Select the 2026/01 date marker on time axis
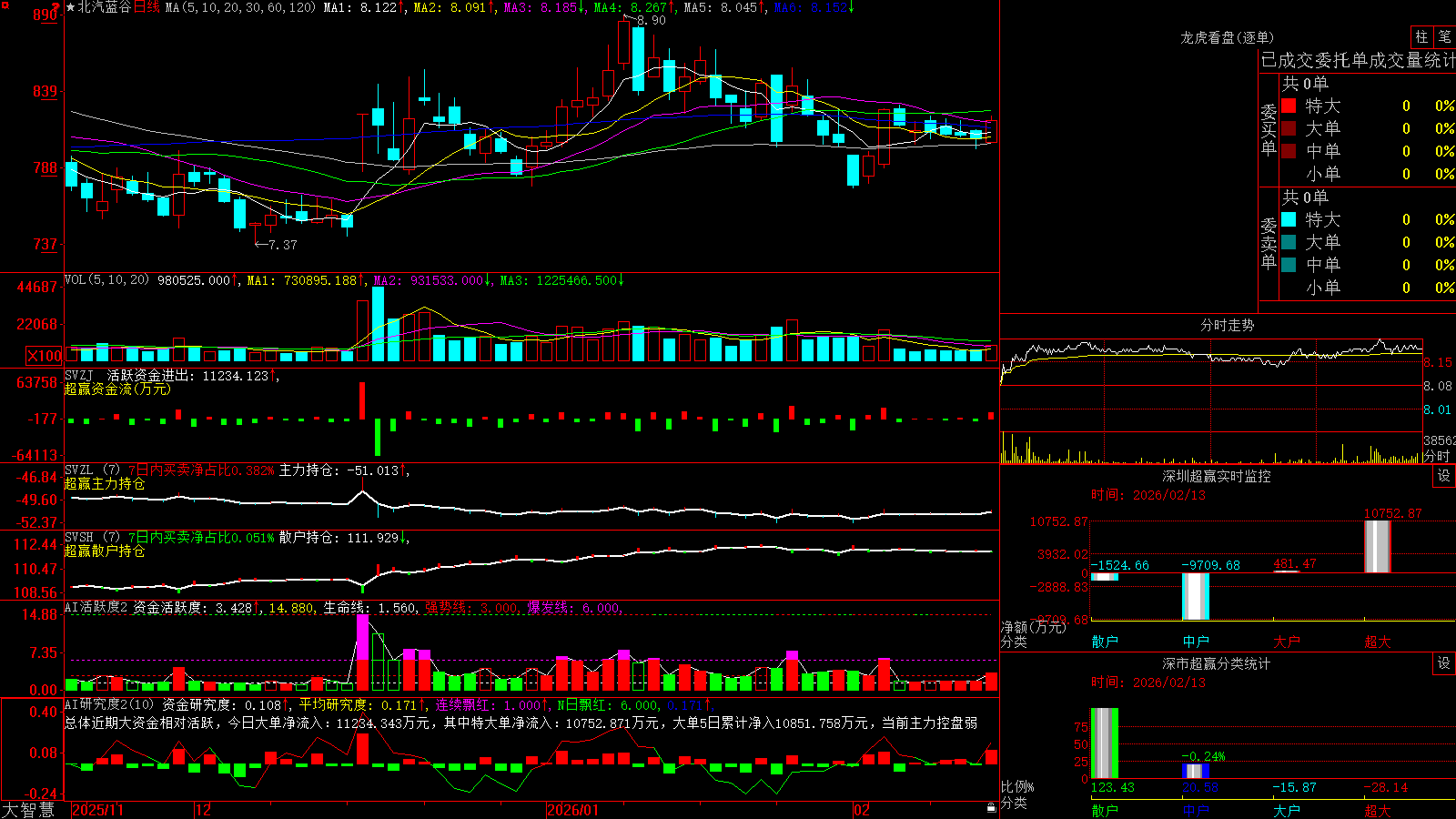This screenshot has width=1456, height=819. point(573,810)
